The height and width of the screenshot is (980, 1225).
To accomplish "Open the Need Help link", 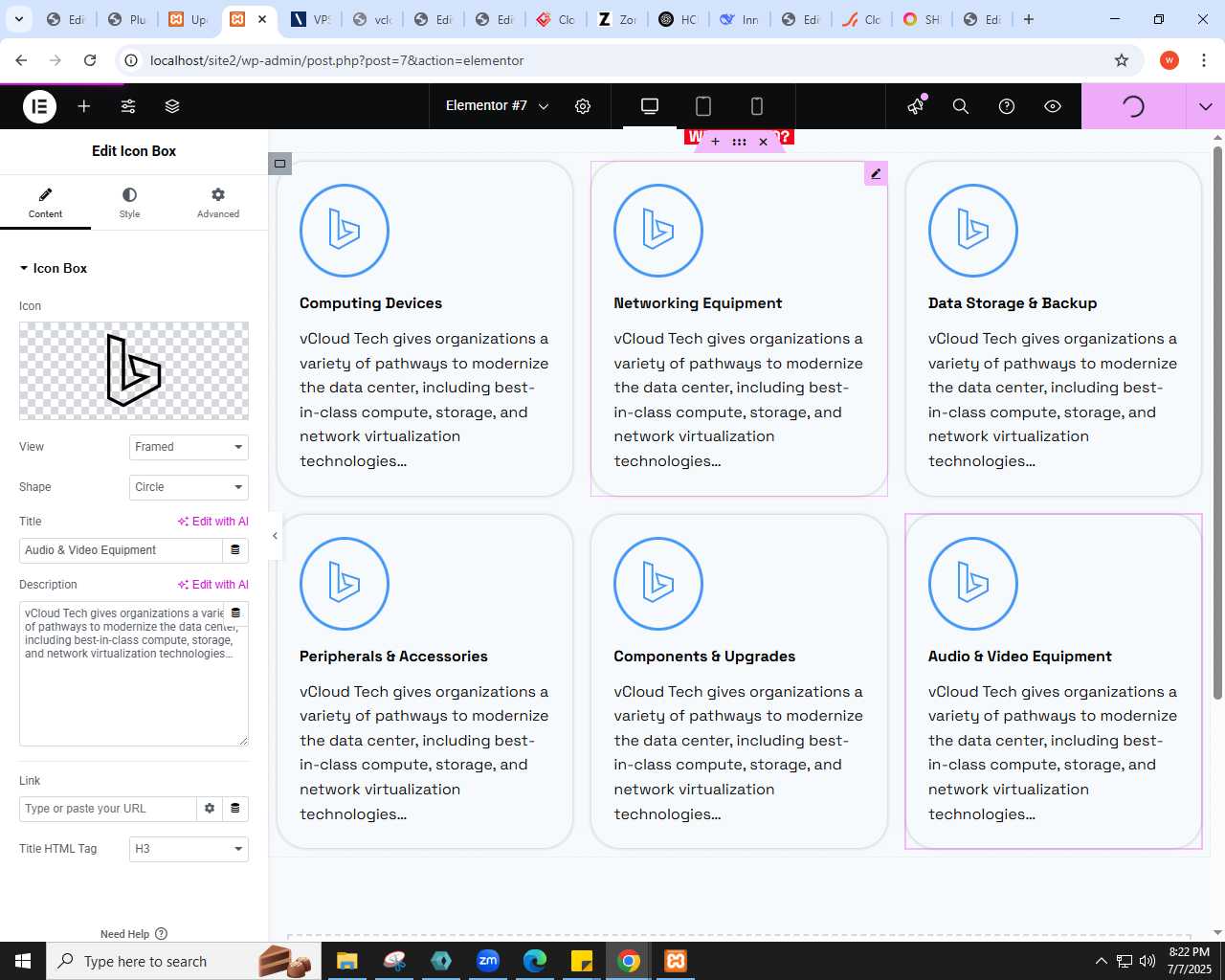I will click(134, 934).
